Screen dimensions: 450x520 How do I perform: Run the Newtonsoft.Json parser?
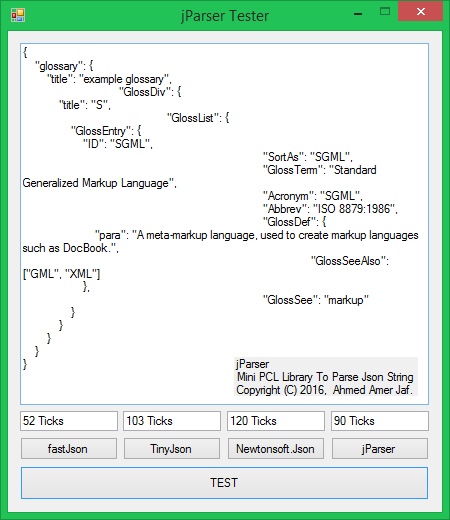coord(276,449)
